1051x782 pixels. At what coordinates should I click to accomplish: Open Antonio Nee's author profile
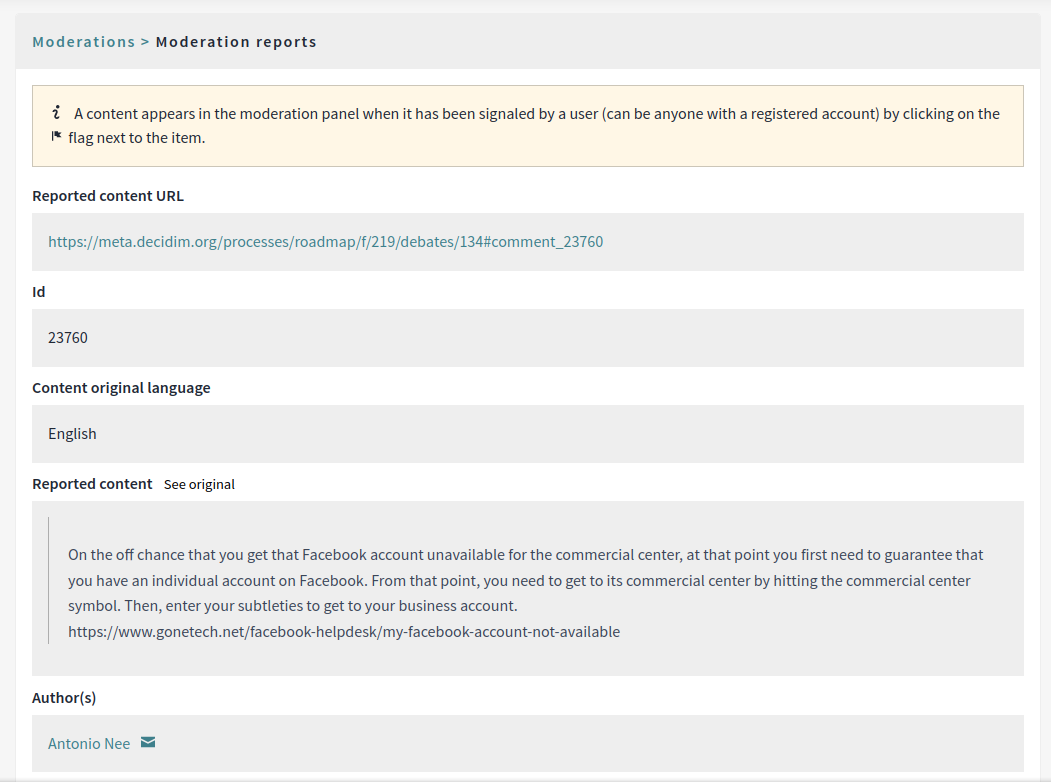(89, 744)
